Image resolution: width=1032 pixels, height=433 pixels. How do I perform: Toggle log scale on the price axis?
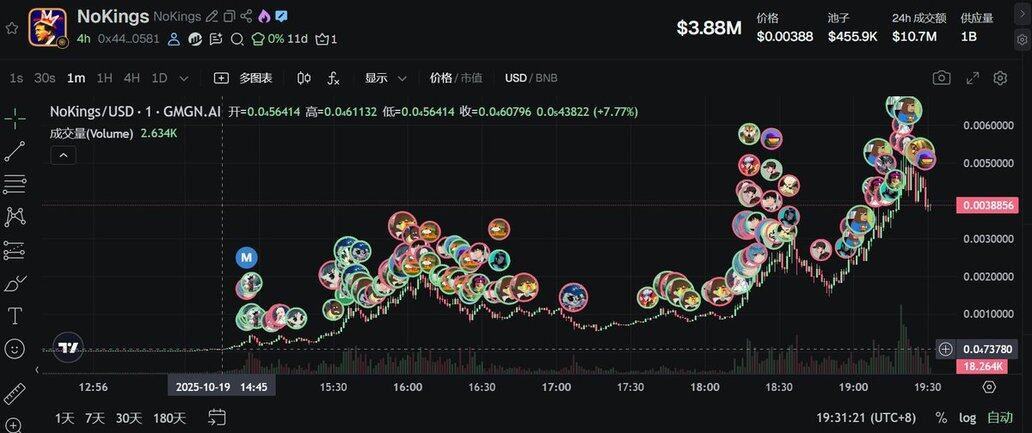[967, 418]
